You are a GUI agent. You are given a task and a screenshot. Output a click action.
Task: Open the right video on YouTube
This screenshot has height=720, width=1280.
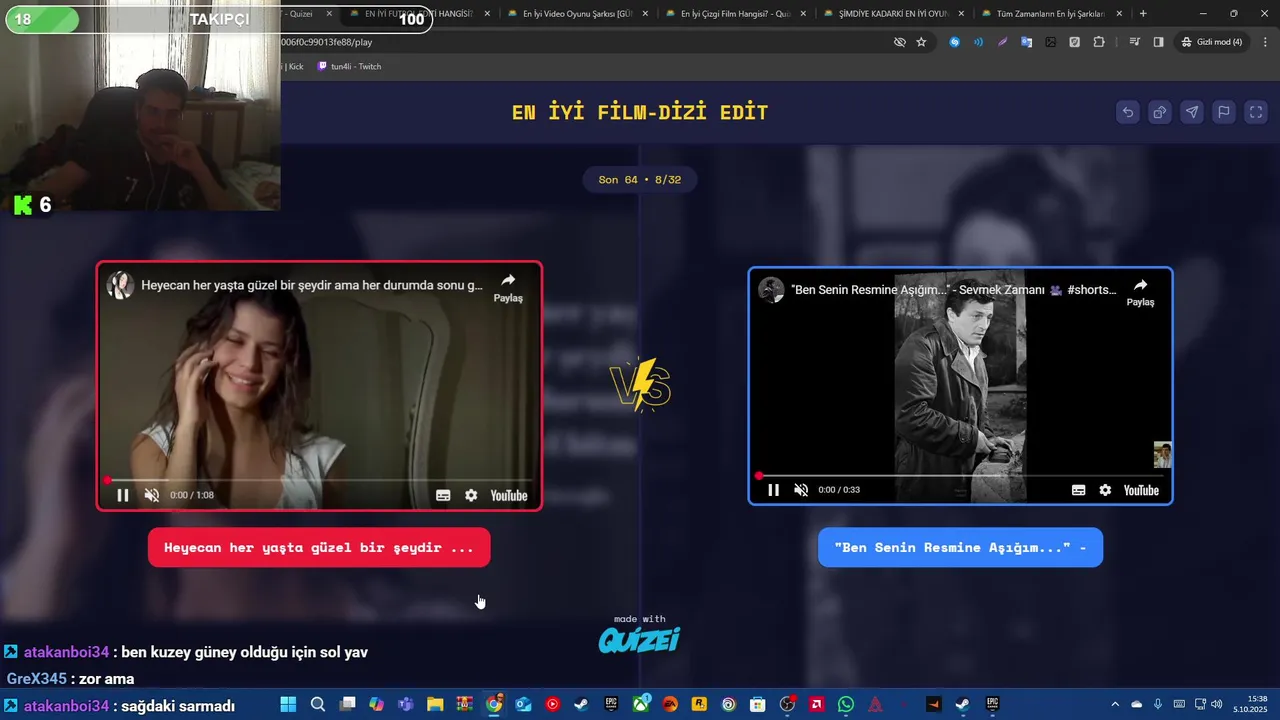(x=1141, y=490)
